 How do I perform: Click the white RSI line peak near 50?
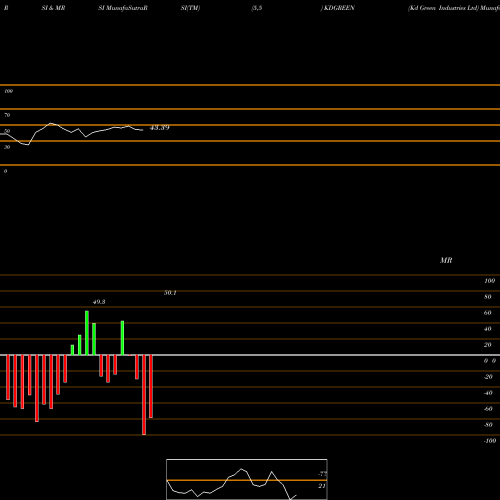[51, 124]
